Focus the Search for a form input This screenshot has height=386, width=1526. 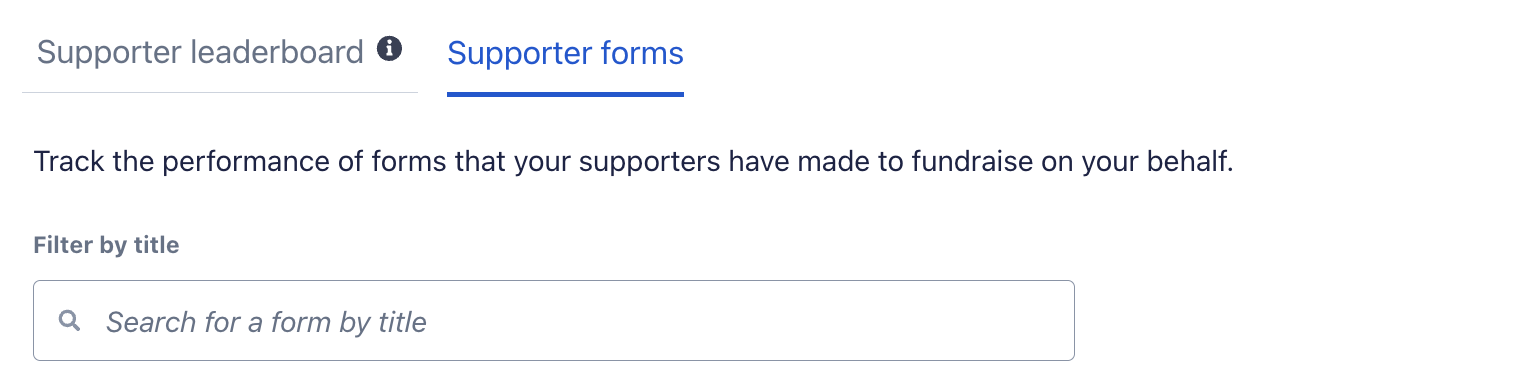pyautogui.click(x=554, y=320)
